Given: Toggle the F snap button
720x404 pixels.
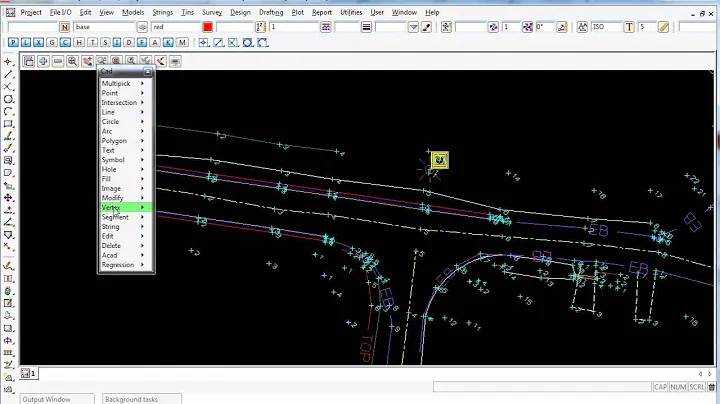Looking at the screenshot, I should pyautogui.click(x=141, y=43).
